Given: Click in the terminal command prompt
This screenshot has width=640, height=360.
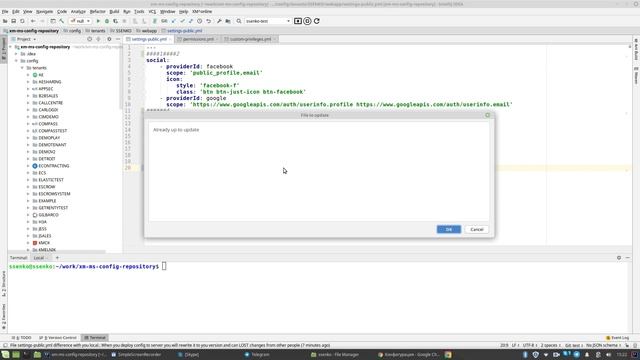Looking at the screenshot, I should click(x=164, y=267).
